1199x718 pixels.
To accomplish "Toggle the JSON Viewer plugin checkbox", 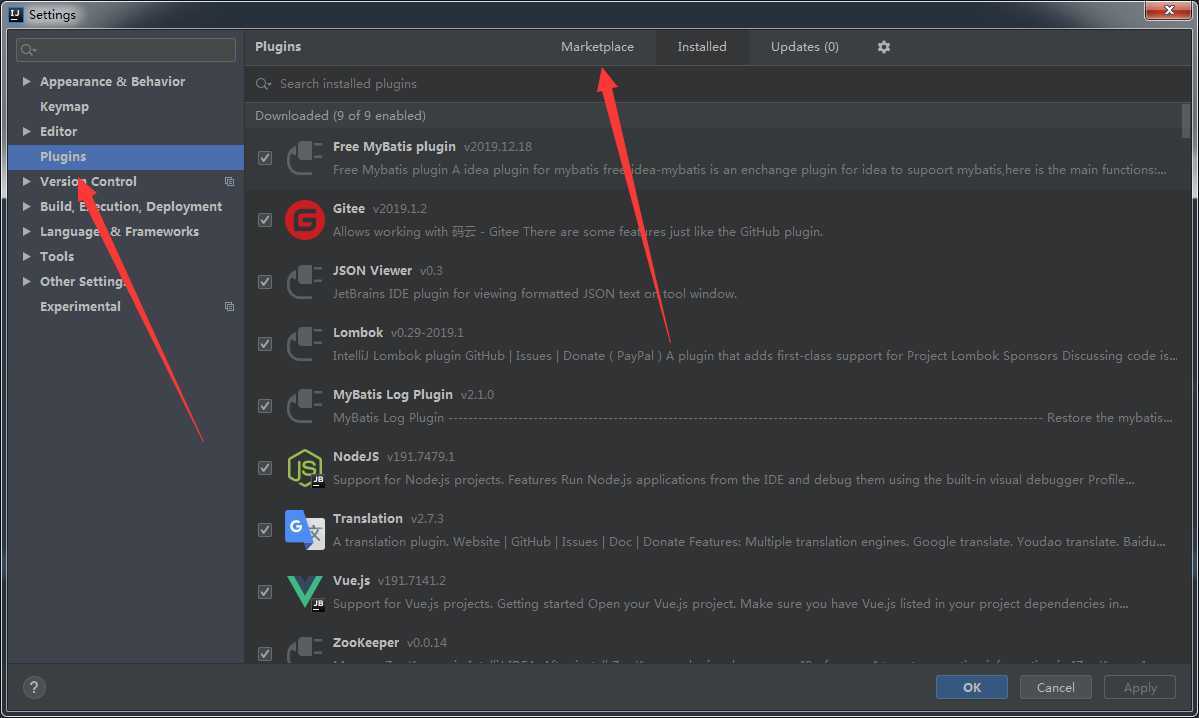I will pyautogui.click(x=265, y=281).
